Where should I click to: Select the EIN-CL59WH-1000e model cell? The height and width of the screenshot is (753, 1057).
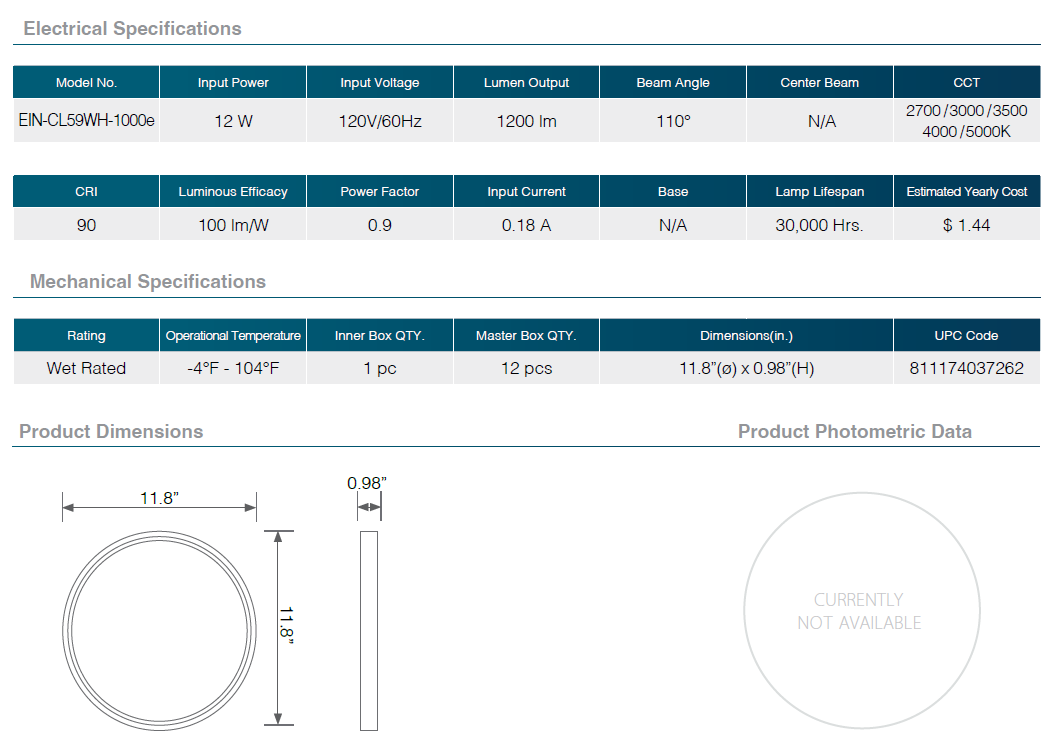click(86, 121)
